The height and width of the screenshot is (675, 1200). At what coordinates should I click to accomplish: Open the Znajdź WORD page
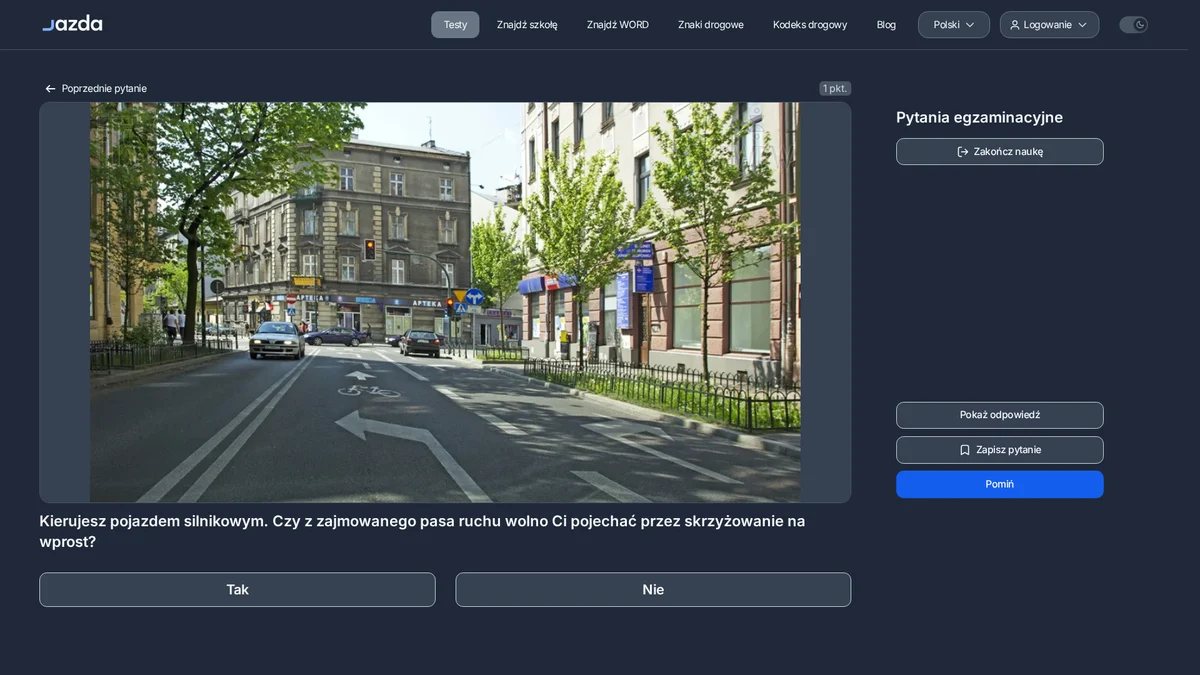[618, 25]
